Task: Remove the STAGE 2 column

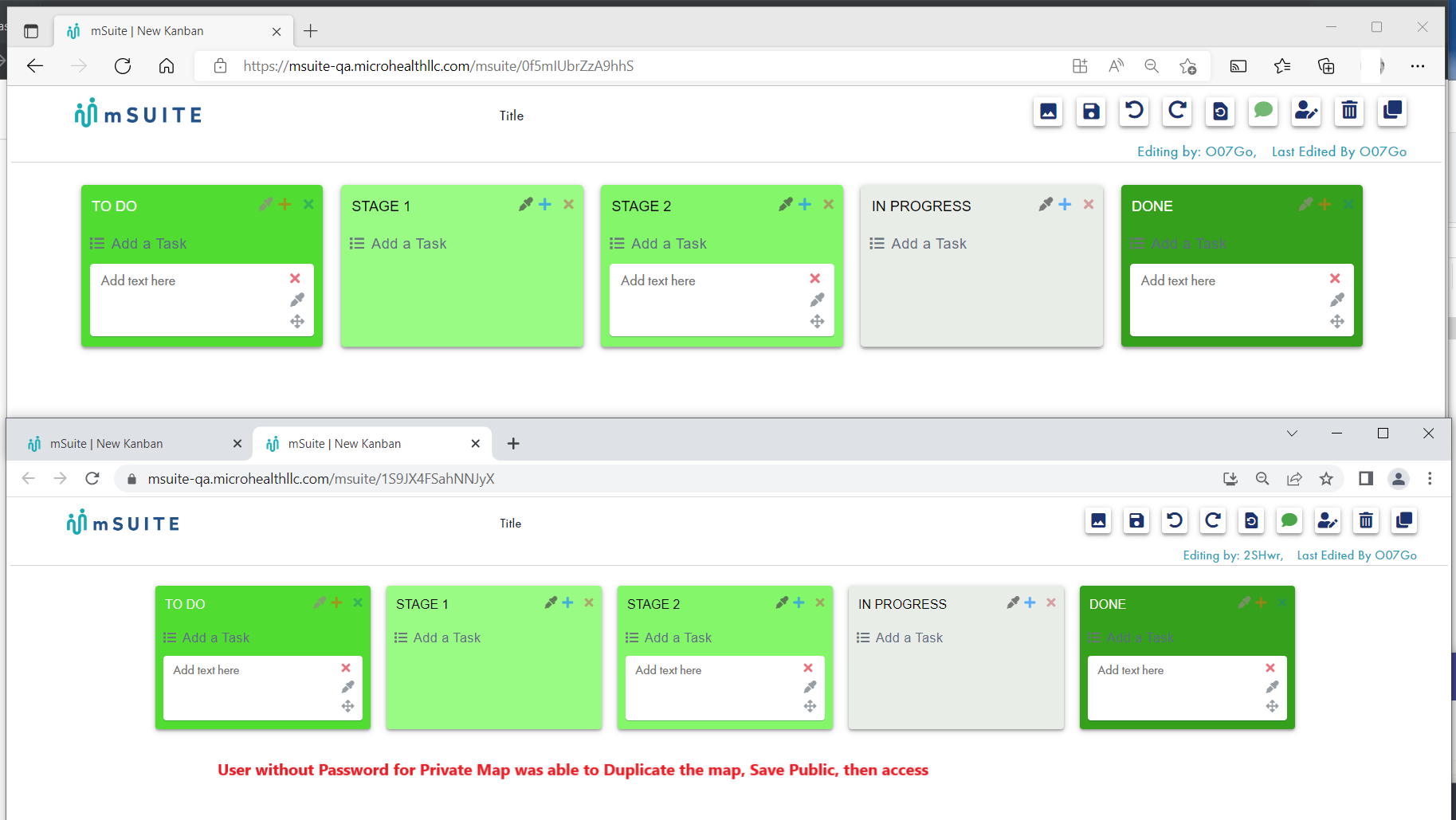Action: (828, 204)
